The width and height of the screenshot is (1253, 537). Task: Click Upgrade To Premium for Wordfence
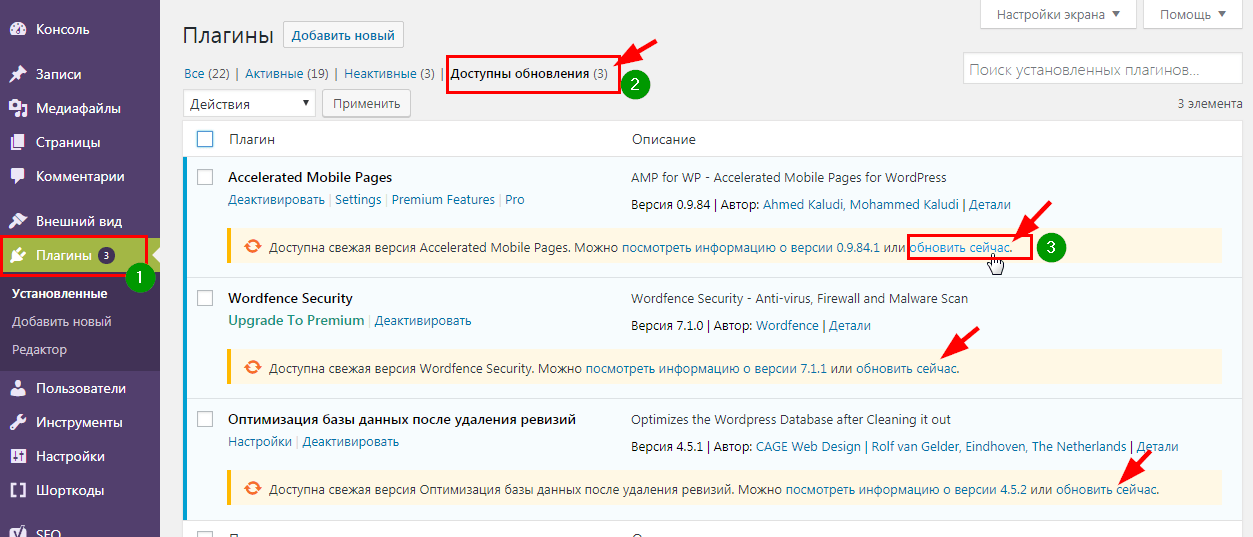tap(296, 321)
